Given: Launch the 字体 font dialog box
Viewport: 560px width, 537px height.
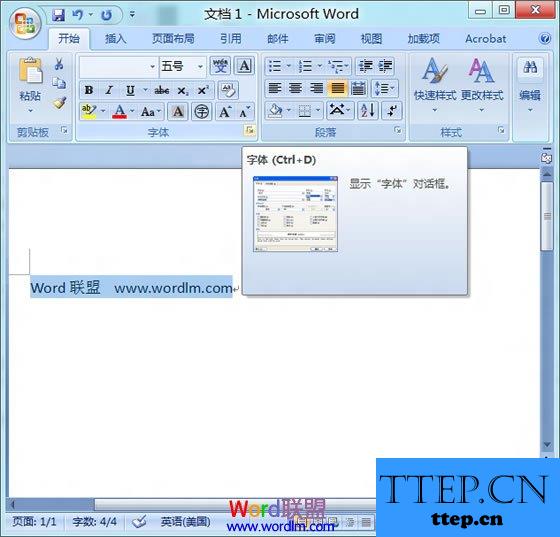Looking at the screenshot, I should point(249,130).
